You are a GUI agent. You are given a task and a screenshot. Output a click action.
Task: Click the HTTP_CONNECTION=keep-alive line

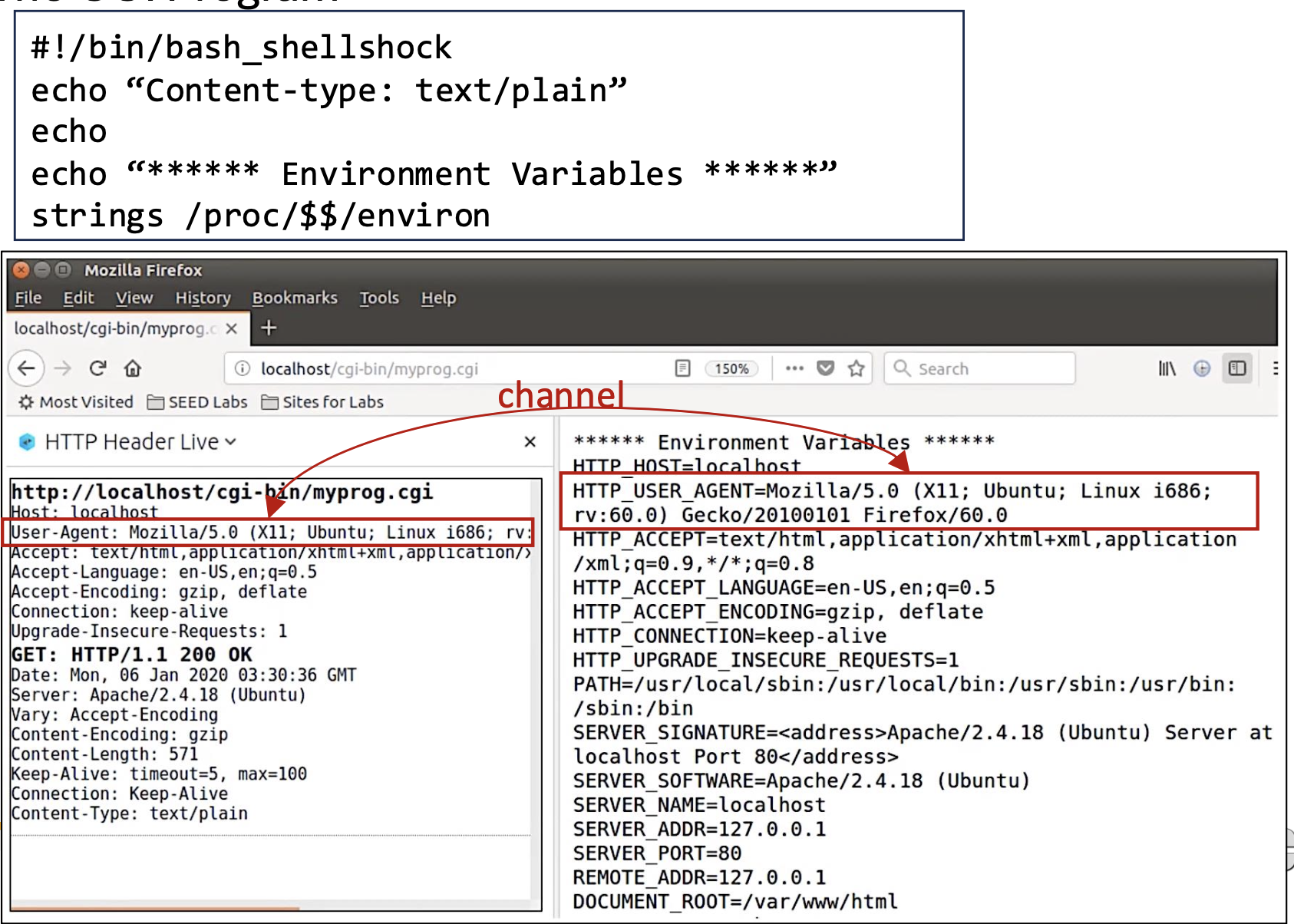pos(729,636)
